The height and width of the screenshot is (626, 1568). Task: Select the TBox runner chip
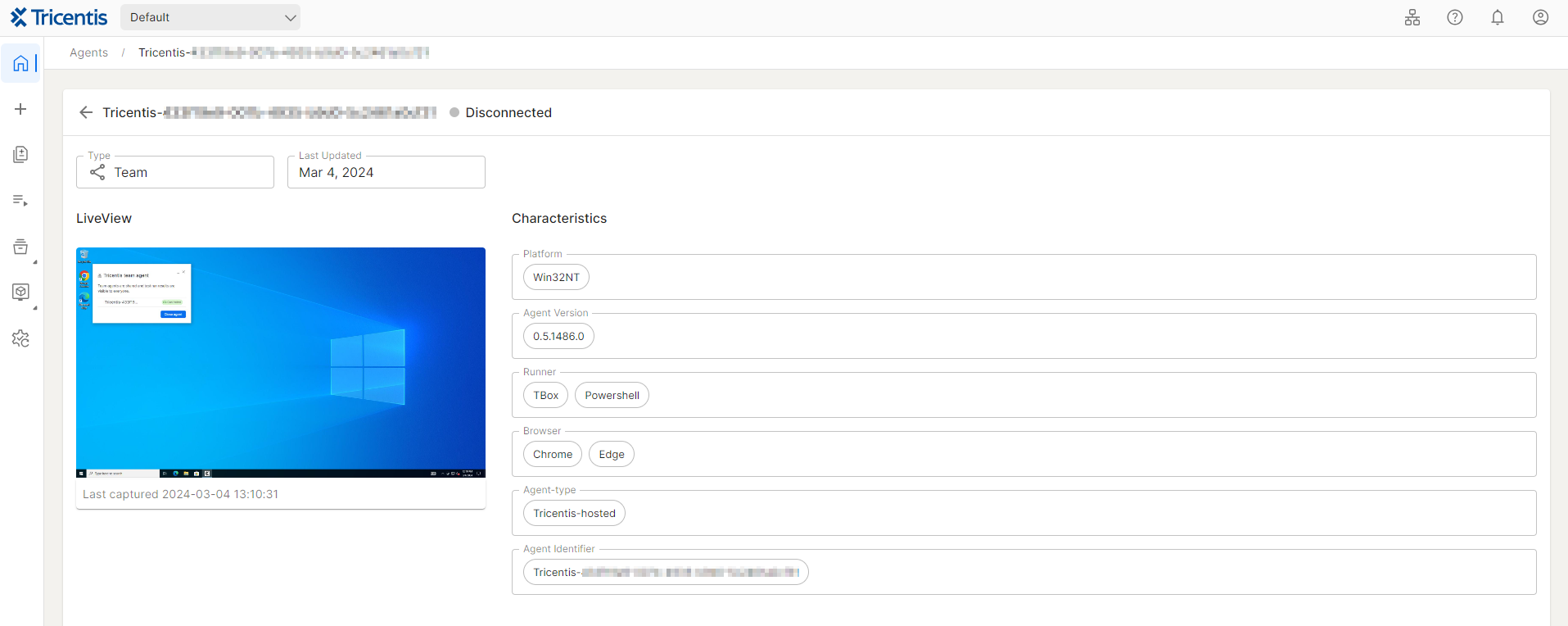tap(545, 395)
